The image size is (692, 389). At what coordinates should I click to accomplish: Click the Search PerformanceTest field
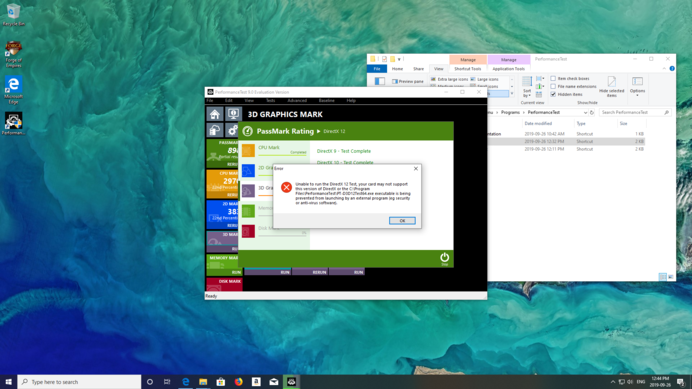pos(636,113)
